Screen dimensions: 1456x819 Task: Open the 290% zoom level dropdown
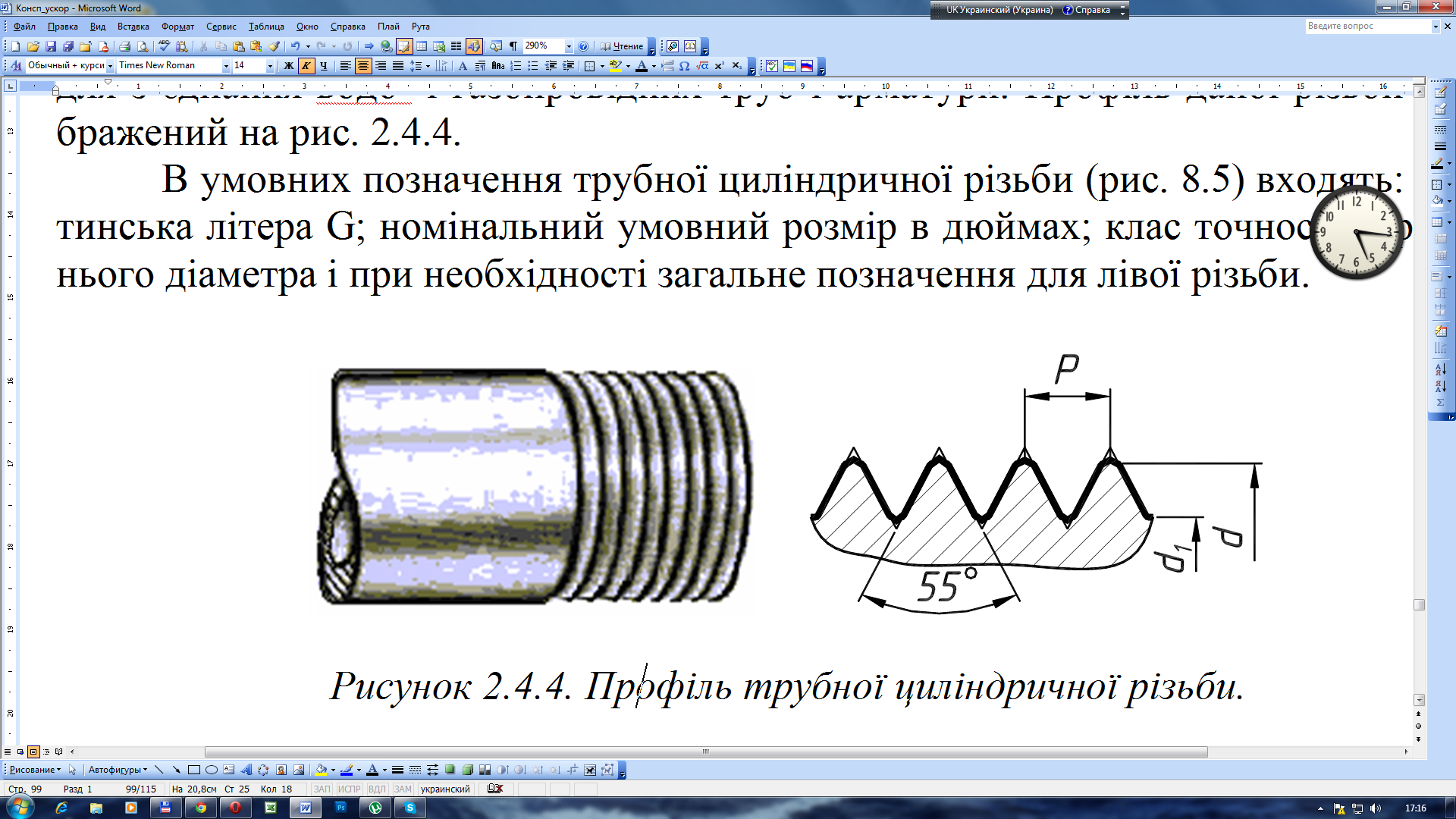[569, 46]
